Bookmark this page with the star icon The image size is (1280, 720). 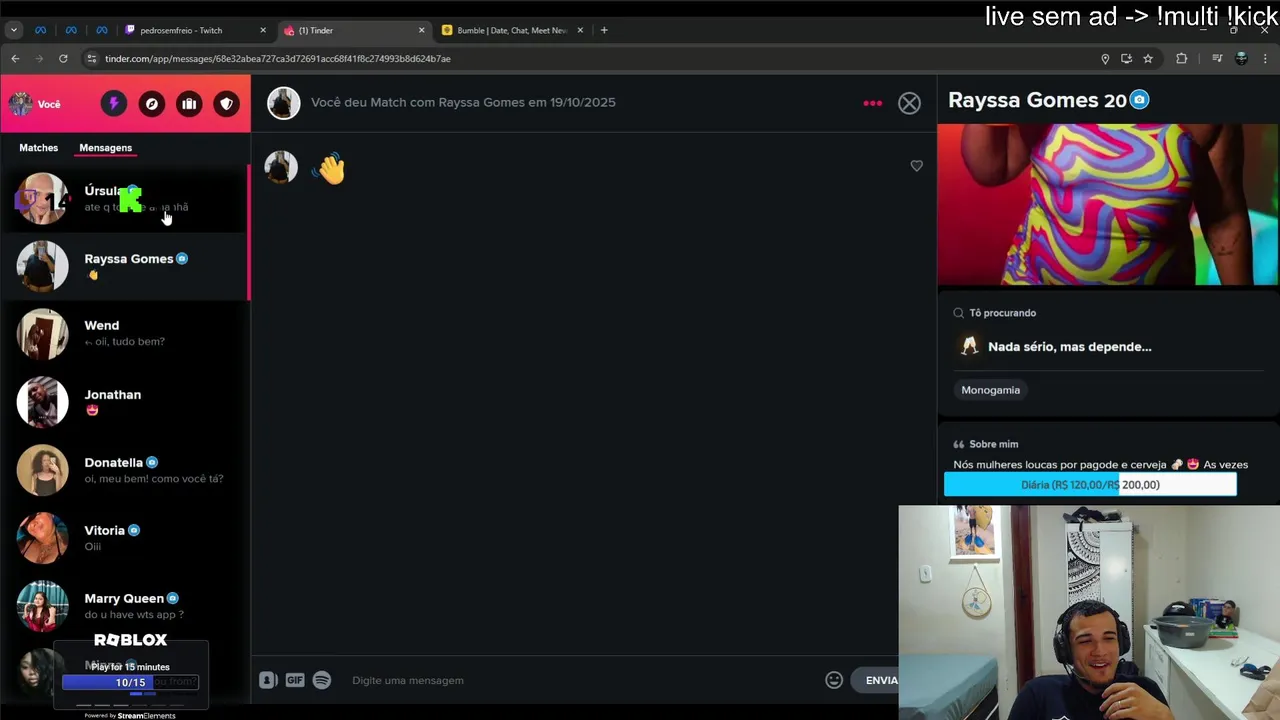point(1148,59)
